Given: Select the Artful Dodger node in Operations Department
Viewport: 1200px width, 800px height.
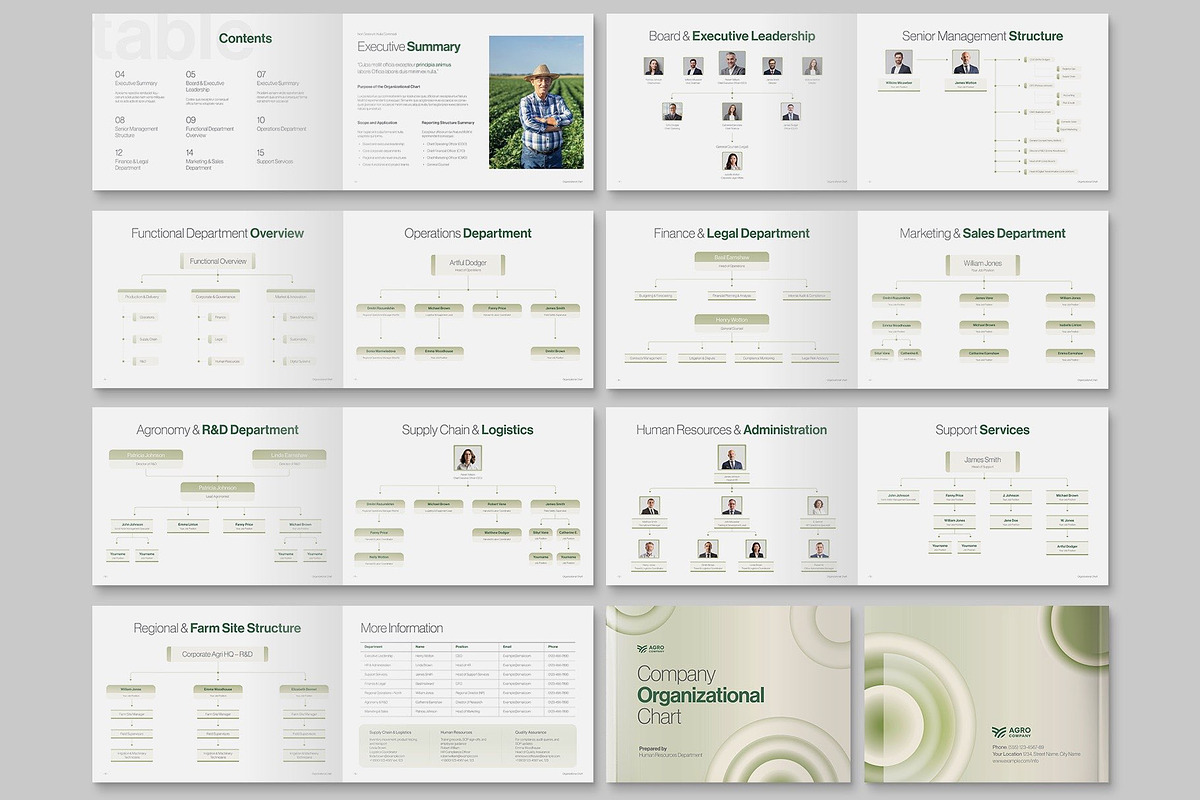Looking at the screenshot, I should point(468,263).
